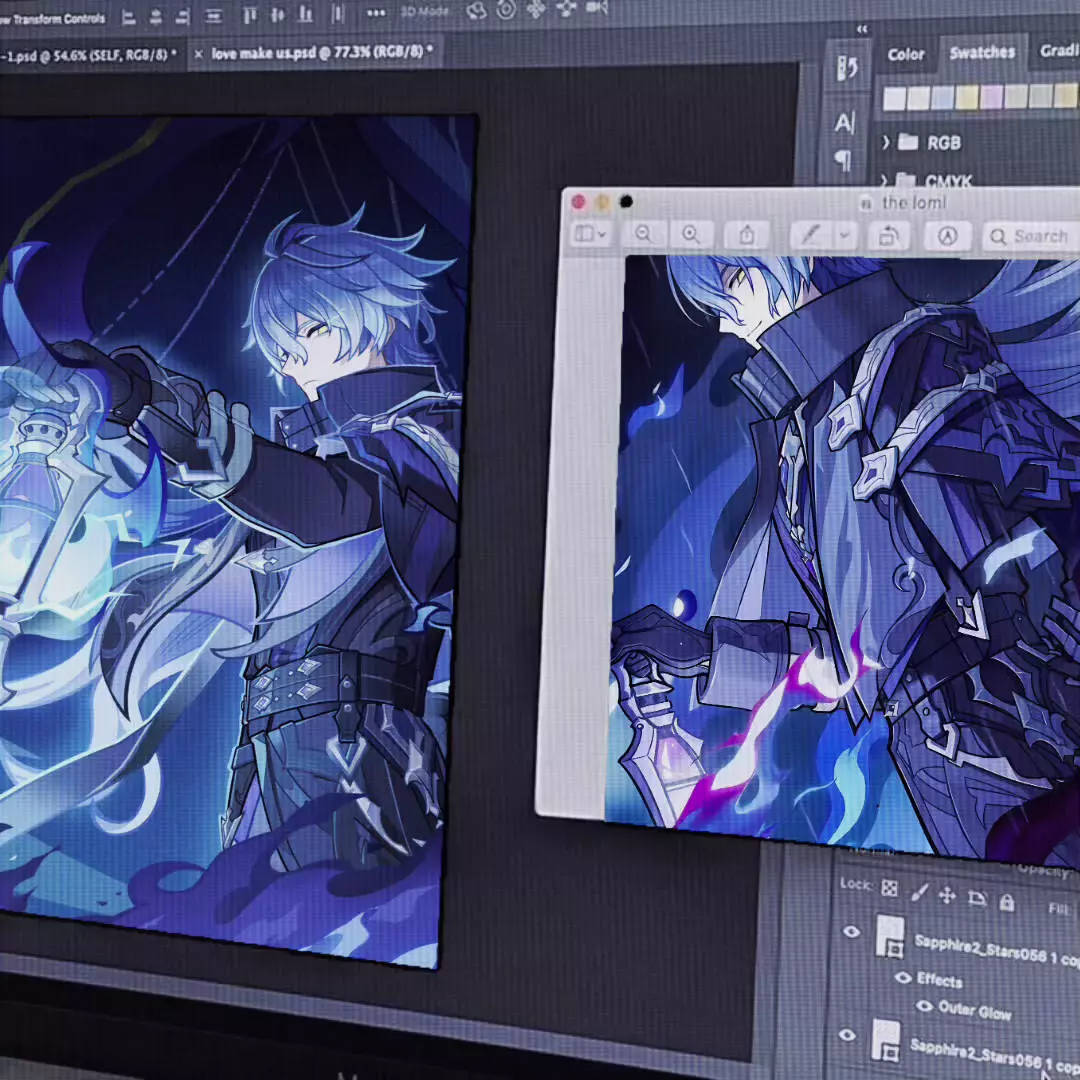This screenshot has width=1080, height=1080.
Task: Click the Align top edges icon
Action: click(249, 14)
